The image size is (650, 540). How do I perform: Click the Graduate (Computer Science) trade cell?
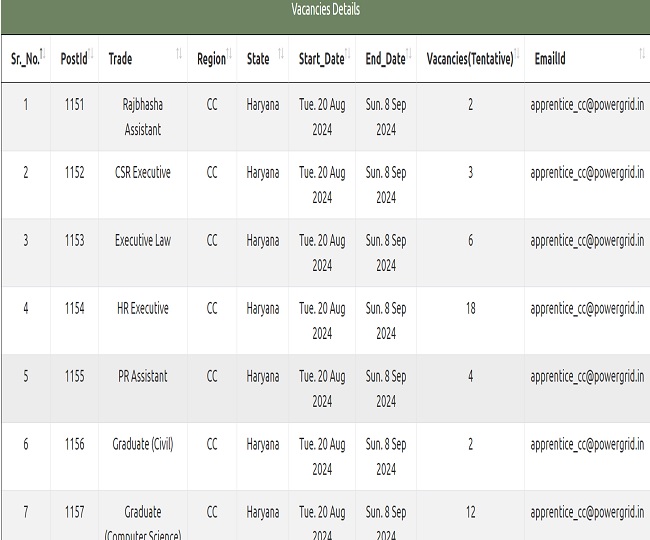coord(142,523)
